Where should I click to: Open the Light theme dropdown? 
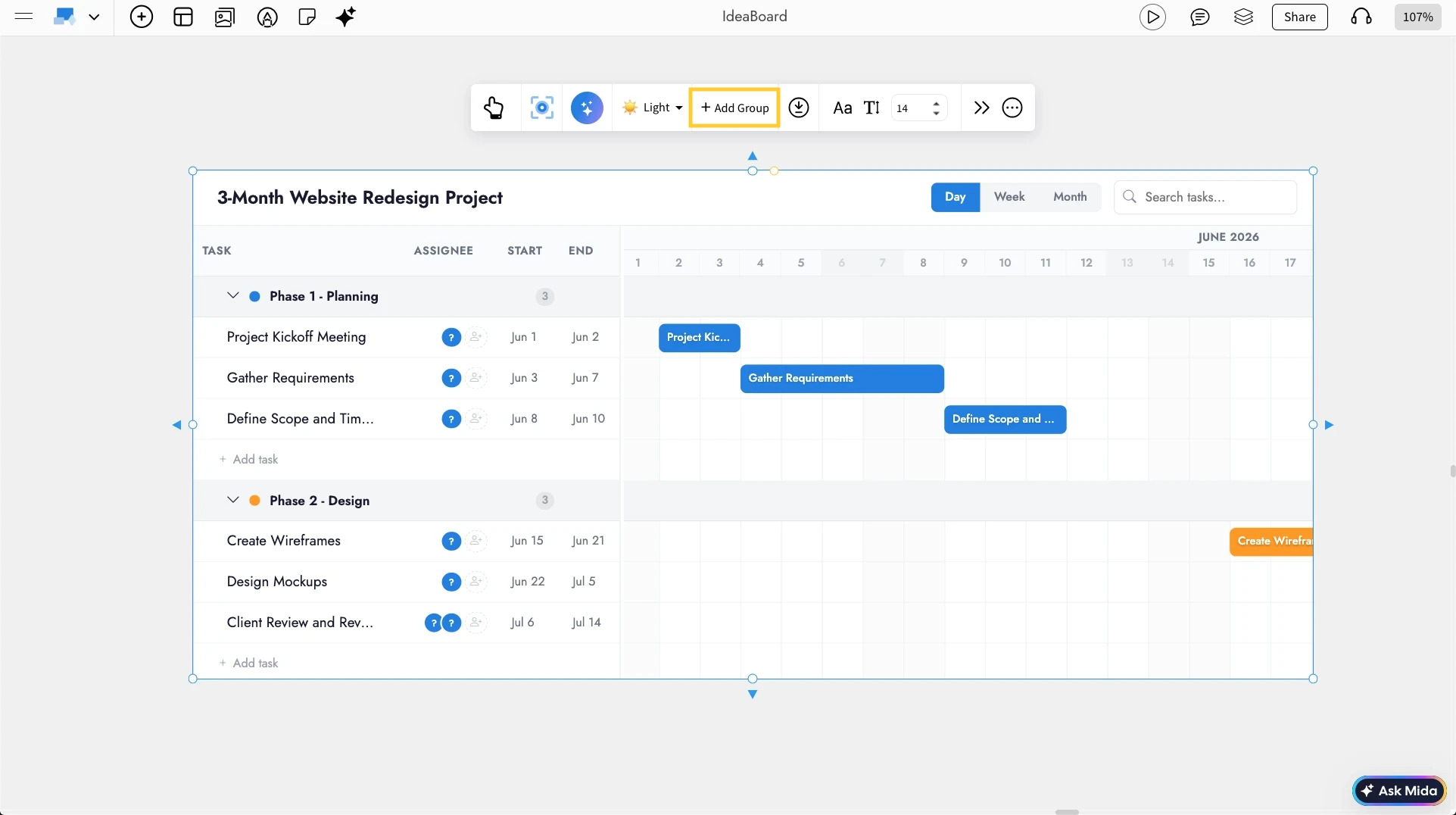(x=652, y=108)
